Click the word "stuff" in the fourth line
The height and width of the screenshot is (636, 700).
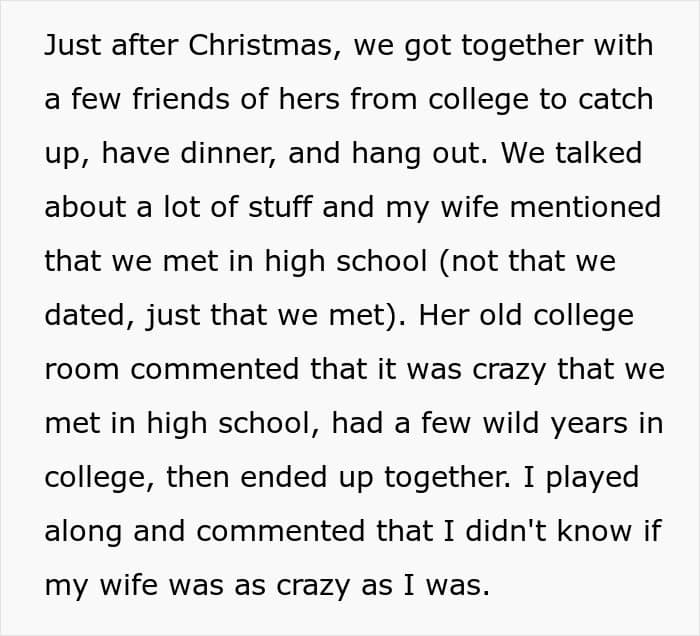click(x=280, y=207)
